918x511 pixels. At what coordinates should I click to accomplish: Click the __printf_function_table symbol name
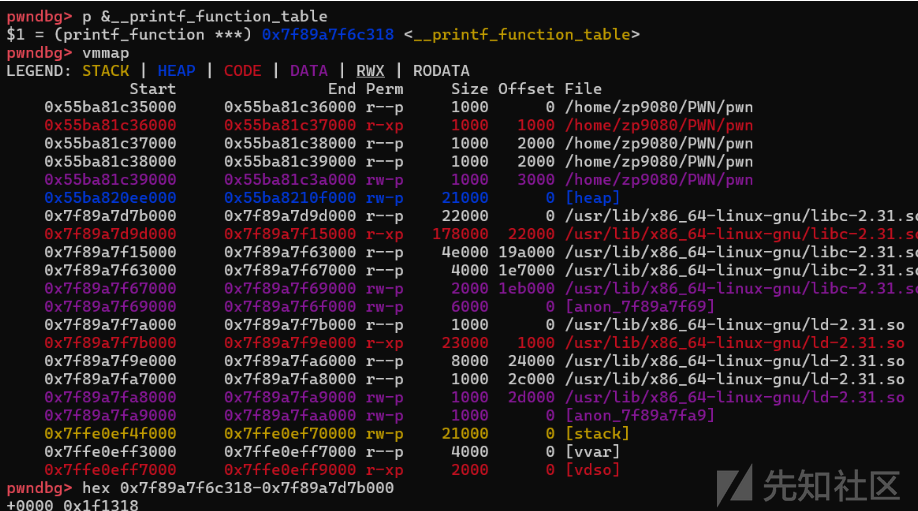(522, 35)
